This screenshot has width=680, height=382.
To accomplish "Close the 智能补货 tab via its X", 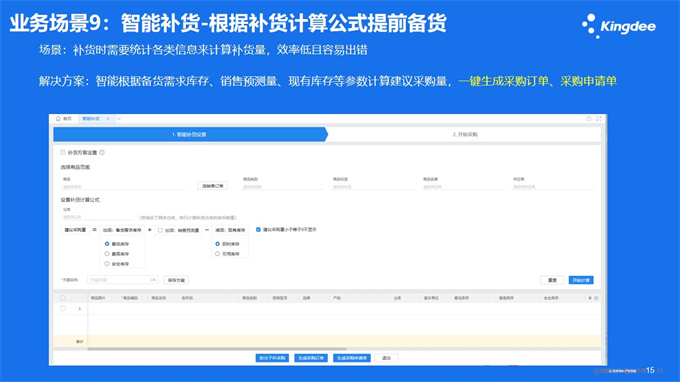I will click(108, 119).
